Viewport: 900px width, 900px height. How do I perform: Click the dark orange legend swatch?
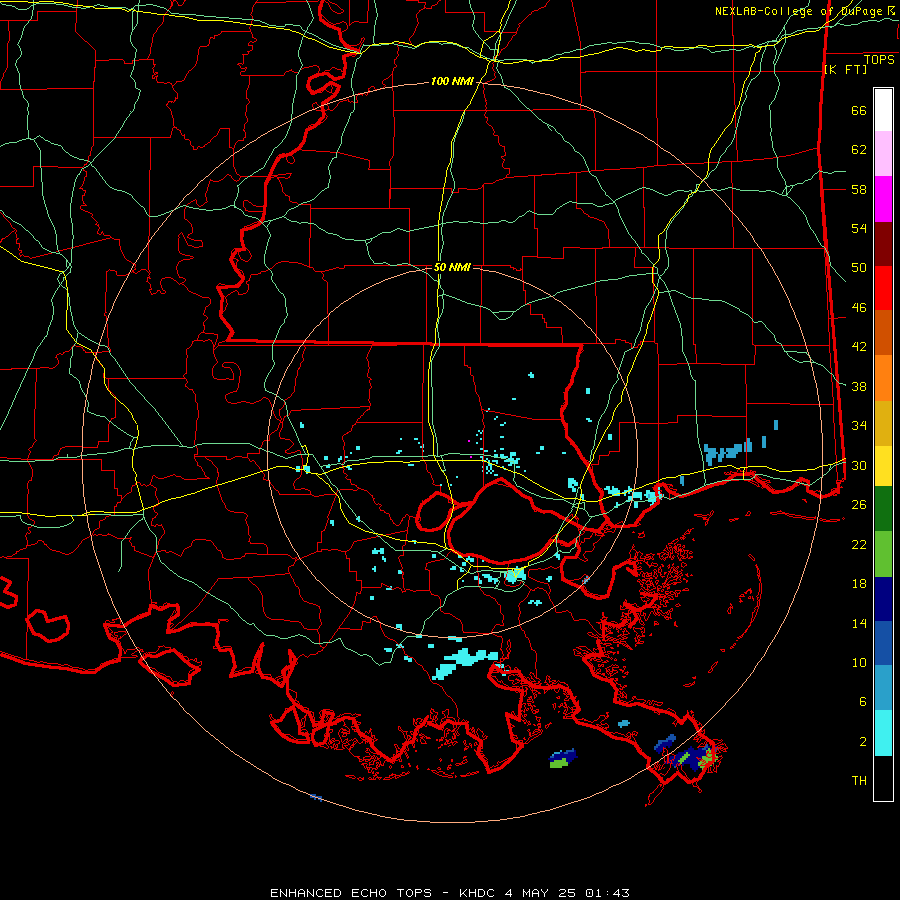tap(883, 333)
